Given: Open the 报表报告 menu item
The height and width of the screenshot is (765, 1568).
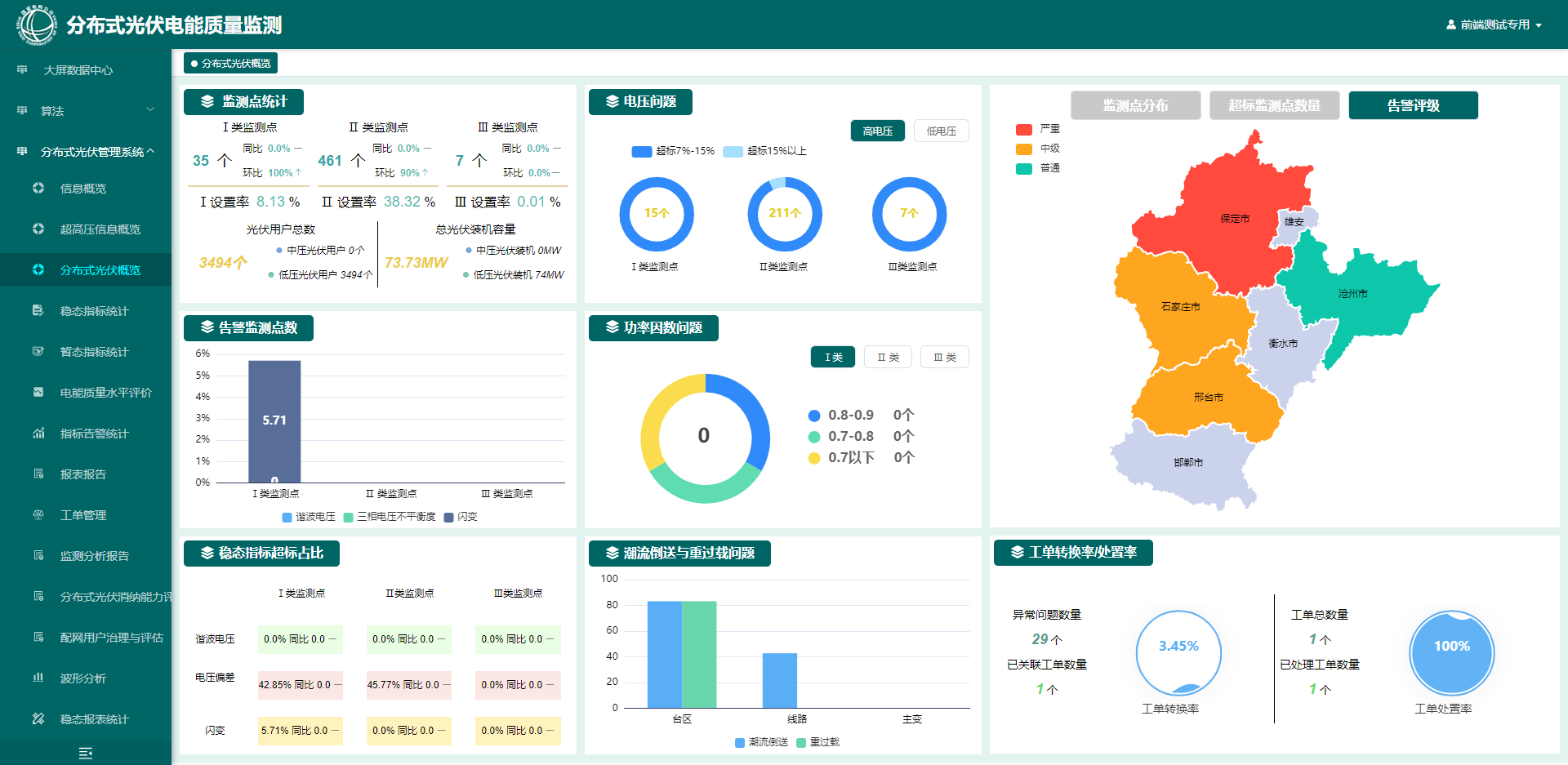Looking at the screenshot, I should (86, 474).
